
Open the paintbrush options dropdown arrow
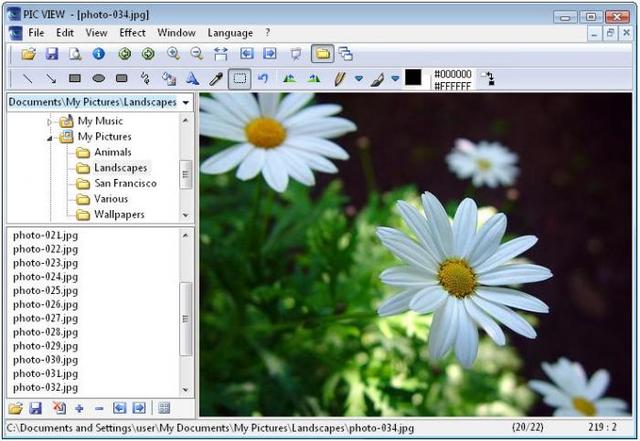point(395,78)
